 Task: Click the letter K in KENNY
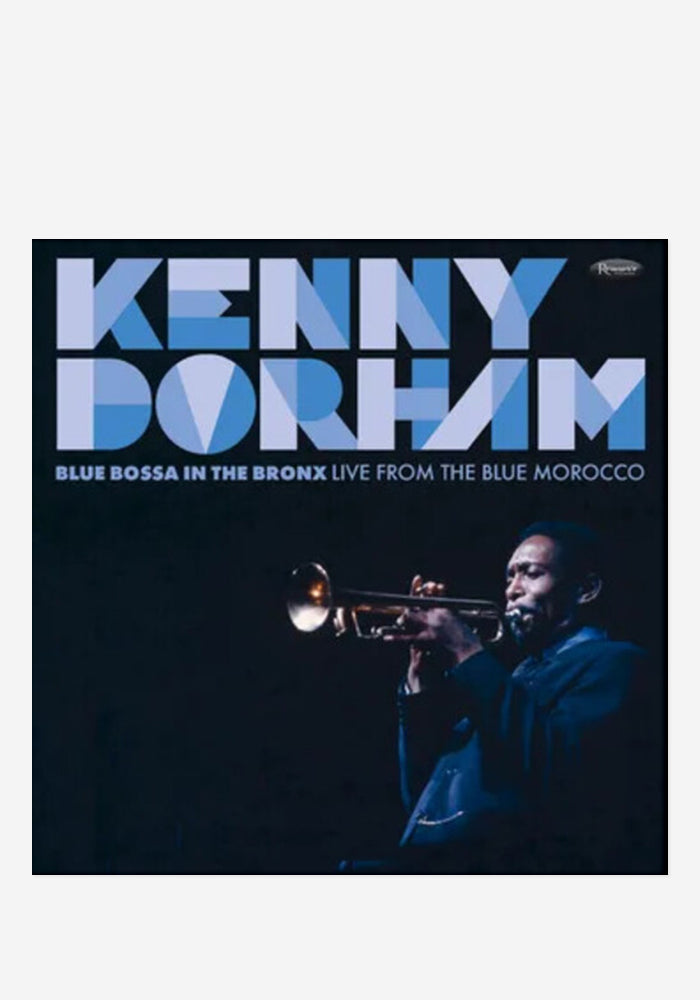pyautogui.click(x=108, y=304)
